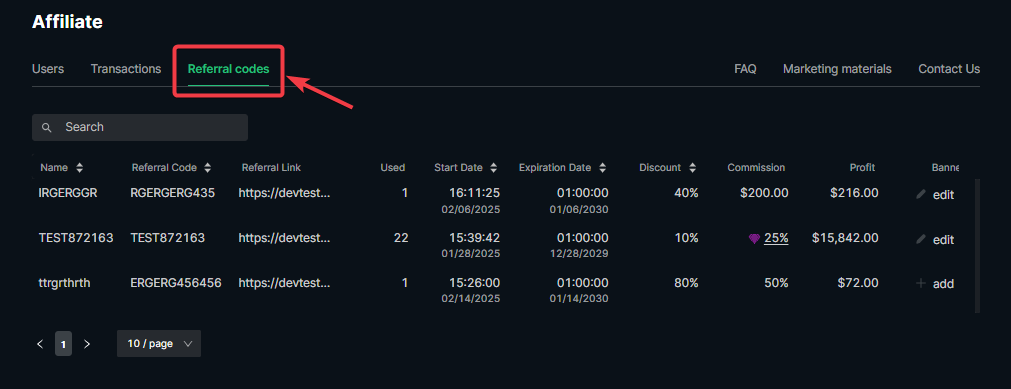Click the Commission column header
Screen dimensions: 1011x389
[x=756, y=168]
